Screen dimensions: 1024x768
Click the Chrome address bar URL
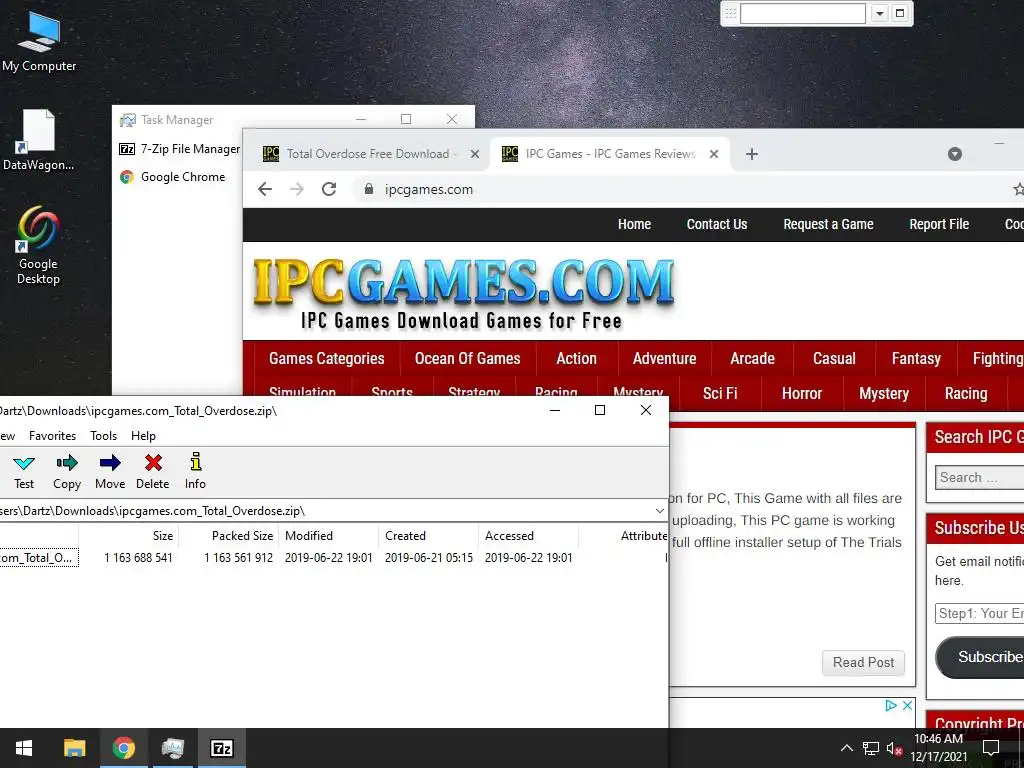tap(428, 189)
